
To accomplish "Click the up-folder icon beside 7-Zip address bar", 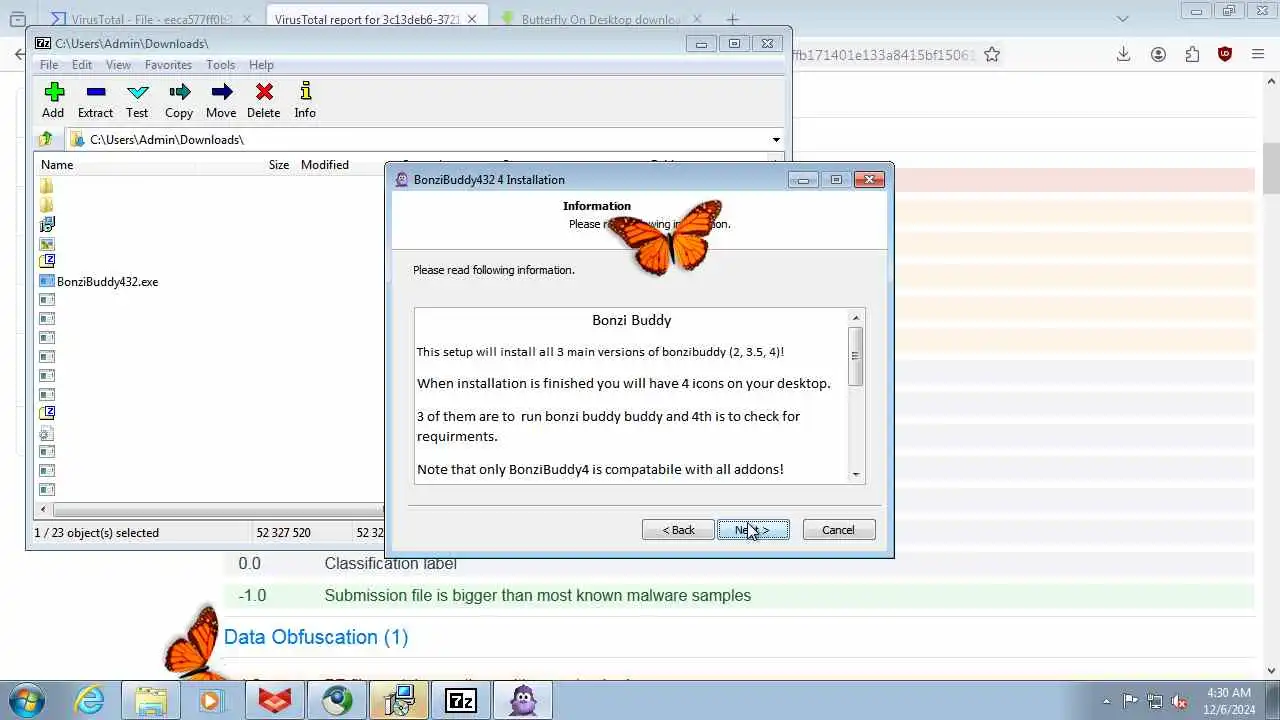I will [46, 139].
